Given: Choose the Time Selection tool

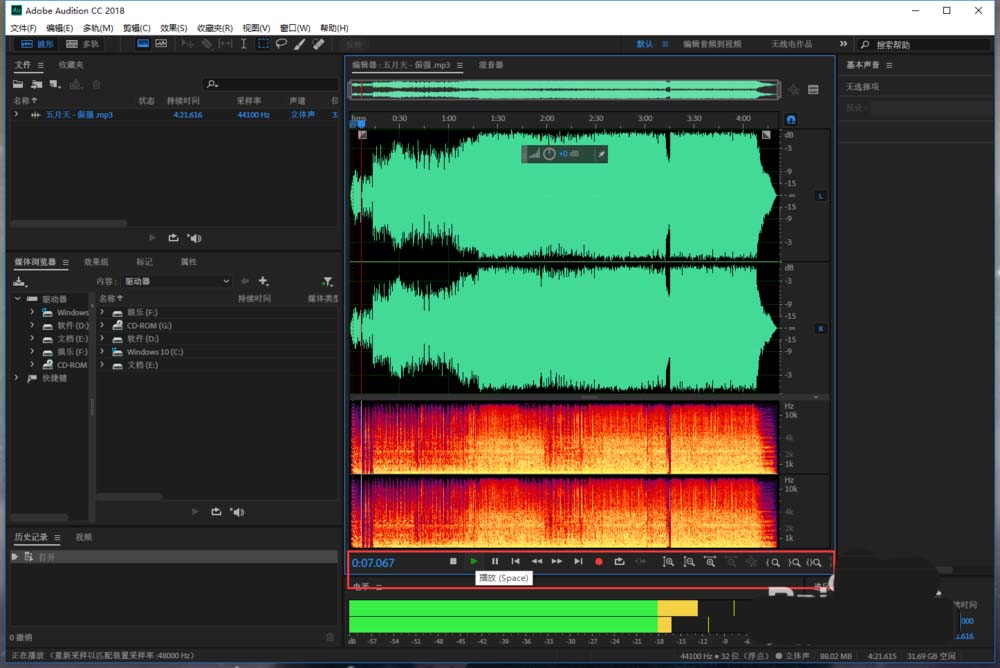Looking at the screenshot, I should coord(244,44).
